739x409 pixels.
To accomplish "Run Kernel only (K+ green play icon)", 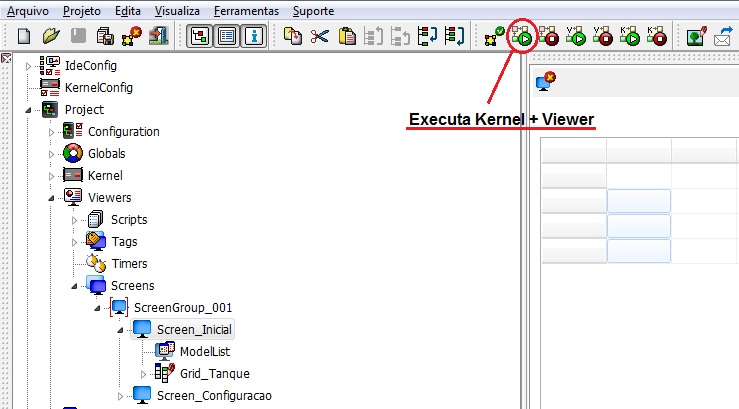I will pyautogui.click(x=630, y=36).
